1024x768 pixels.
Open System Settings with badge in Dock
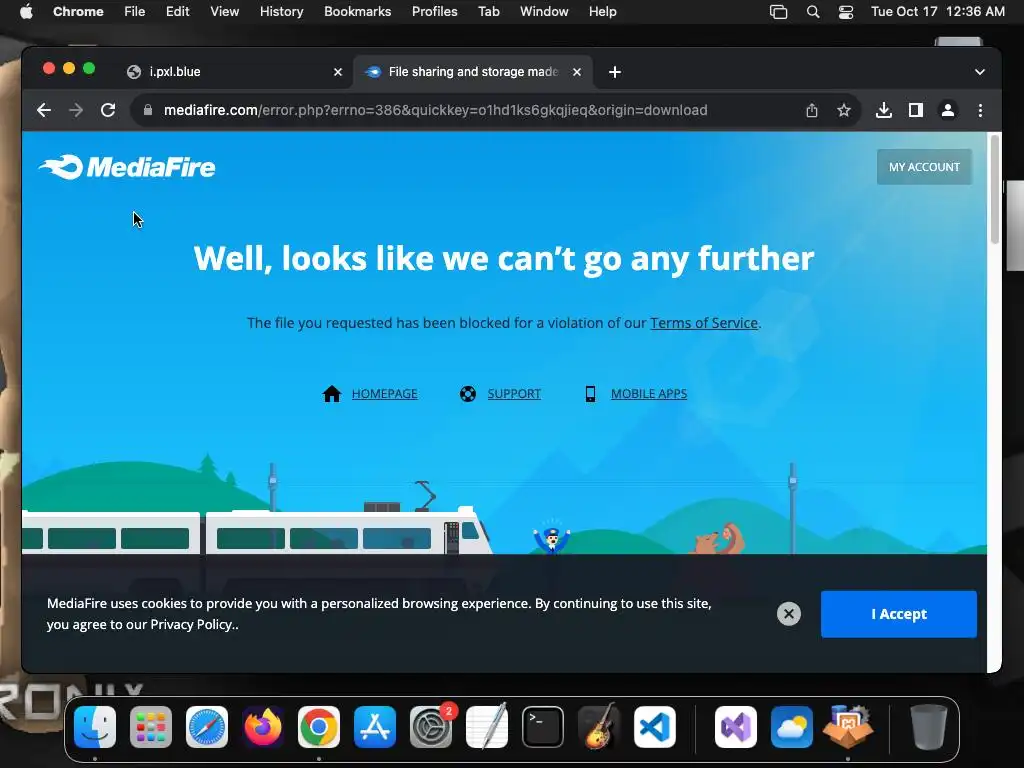431,727
